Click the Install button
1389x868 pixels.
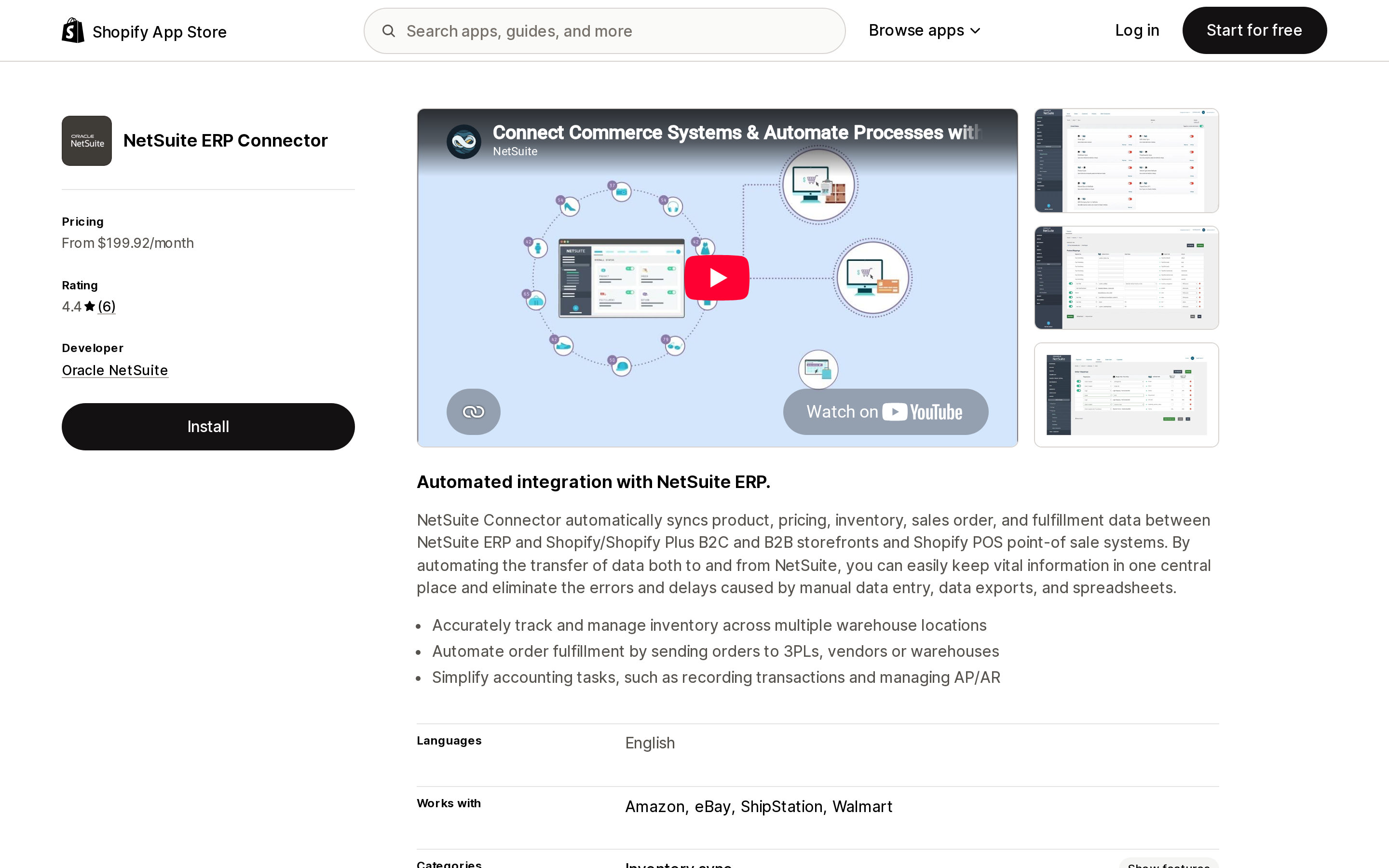pyautogui.click(x=208, y=427)
